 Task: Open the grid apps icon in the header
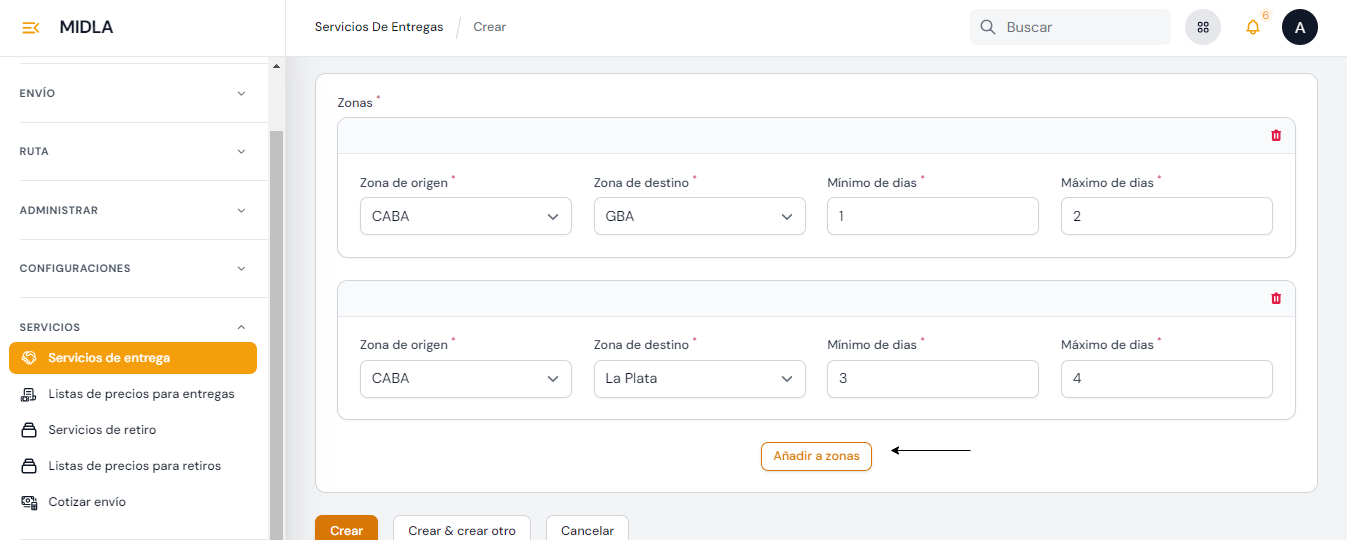1203,27
